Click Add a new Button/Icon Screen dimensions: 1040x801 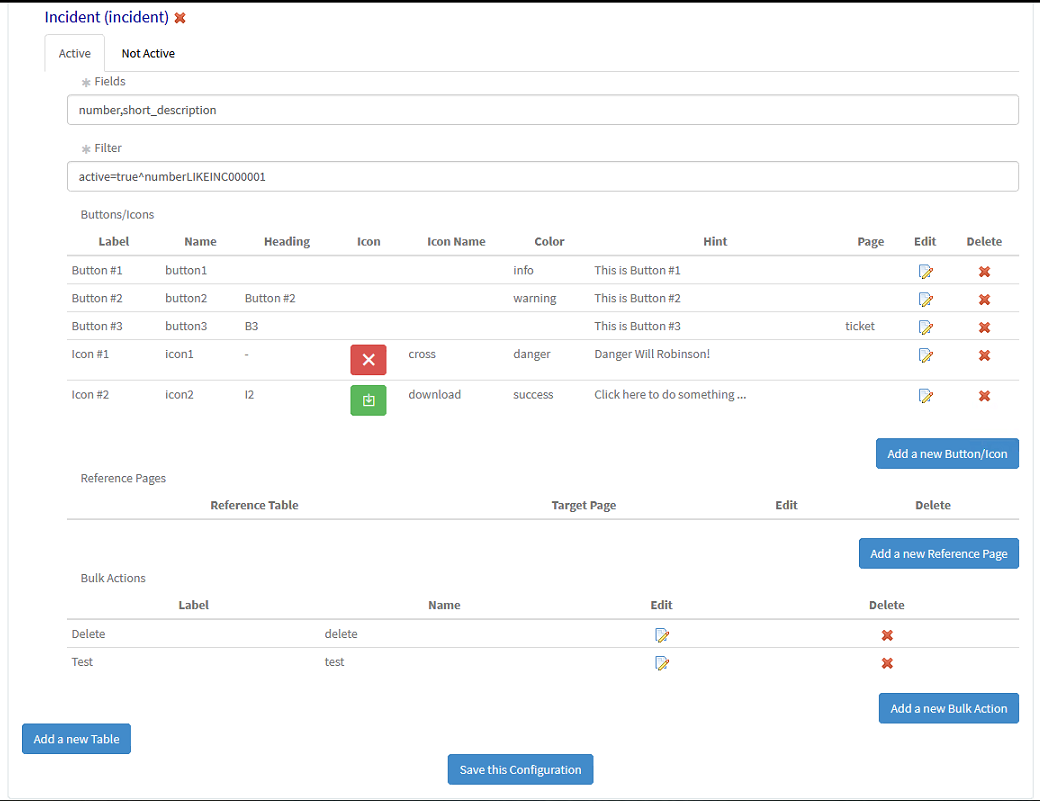click(946, 453)
